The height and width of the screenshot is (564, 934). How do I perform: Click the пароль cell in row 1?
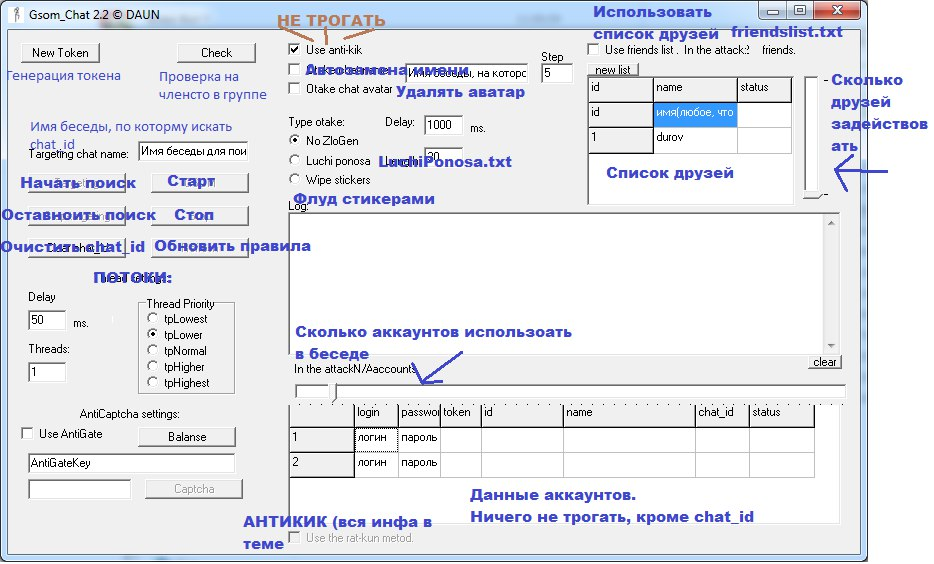[x=419, y=440]
